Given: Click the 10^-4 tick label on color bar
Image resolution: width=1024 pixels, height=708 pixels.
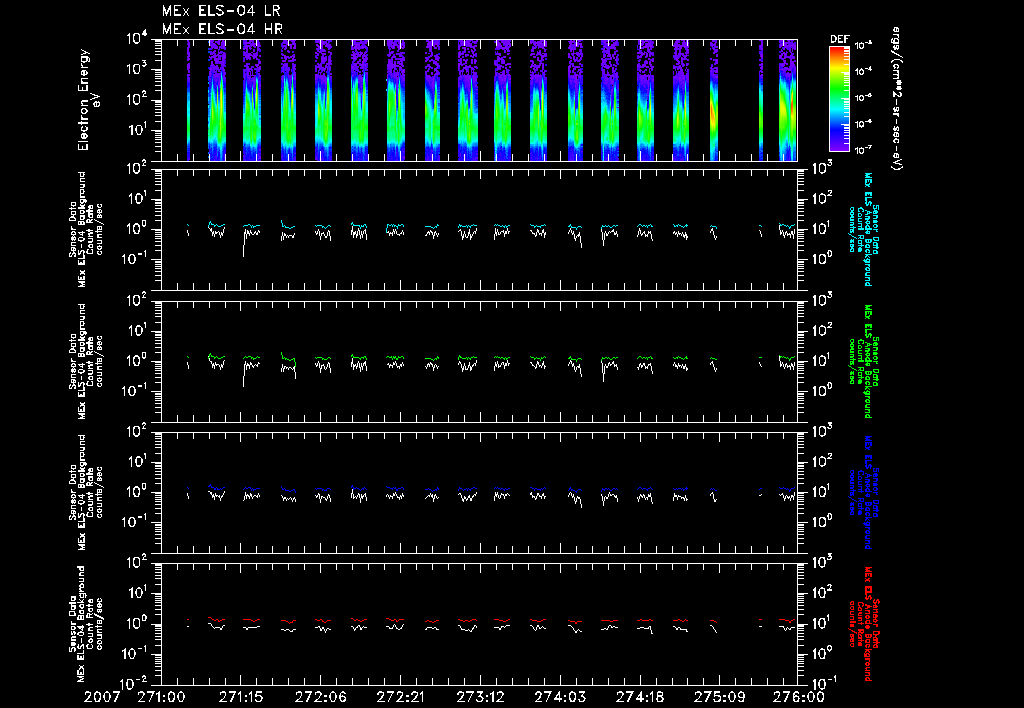Looking at the screenshot, I should [863, 71].
